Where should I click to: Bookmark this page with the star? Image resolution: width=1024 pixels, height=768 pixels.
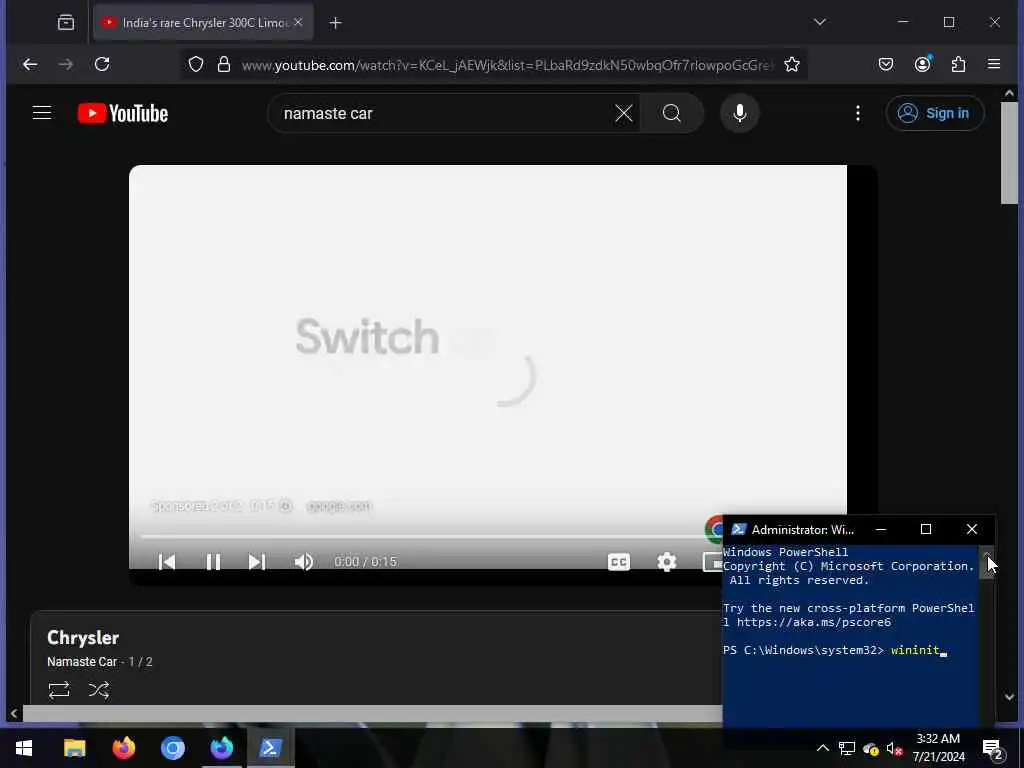pyautogui.click(x=792, y=64)
